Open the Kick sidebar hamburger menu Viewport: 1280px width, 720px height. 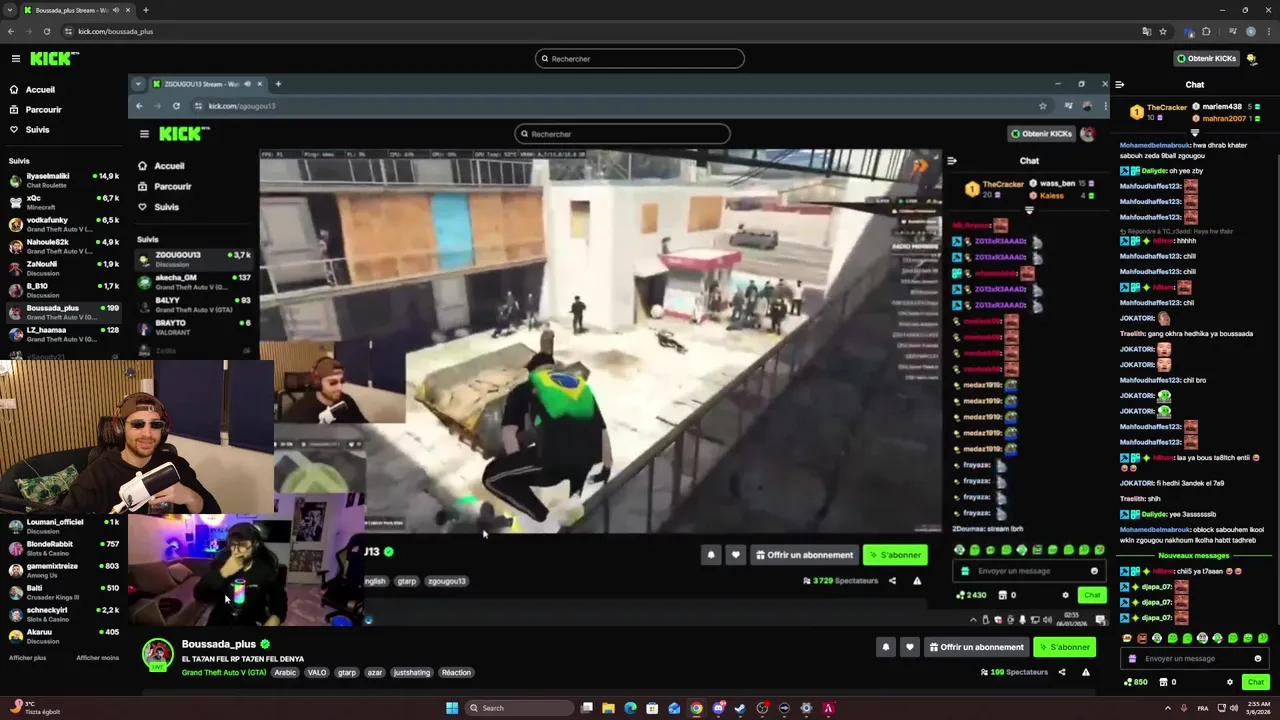tap(15, 59)
